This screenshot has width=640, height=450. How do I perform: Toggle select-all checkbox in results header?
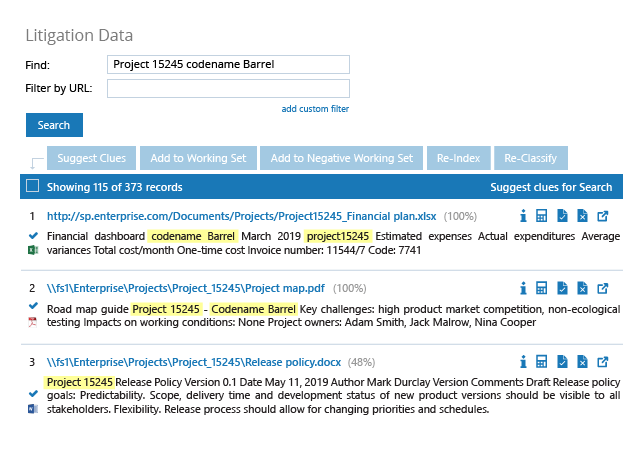pyautogui.click(x=32, y=186)
